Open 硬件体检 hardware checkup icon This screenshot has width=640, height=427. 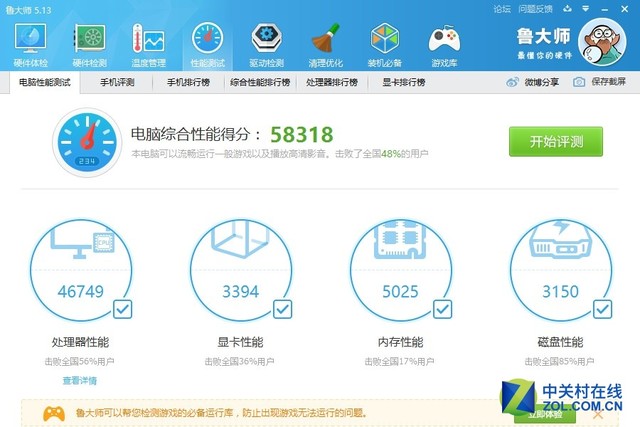[x=29, y=42]
